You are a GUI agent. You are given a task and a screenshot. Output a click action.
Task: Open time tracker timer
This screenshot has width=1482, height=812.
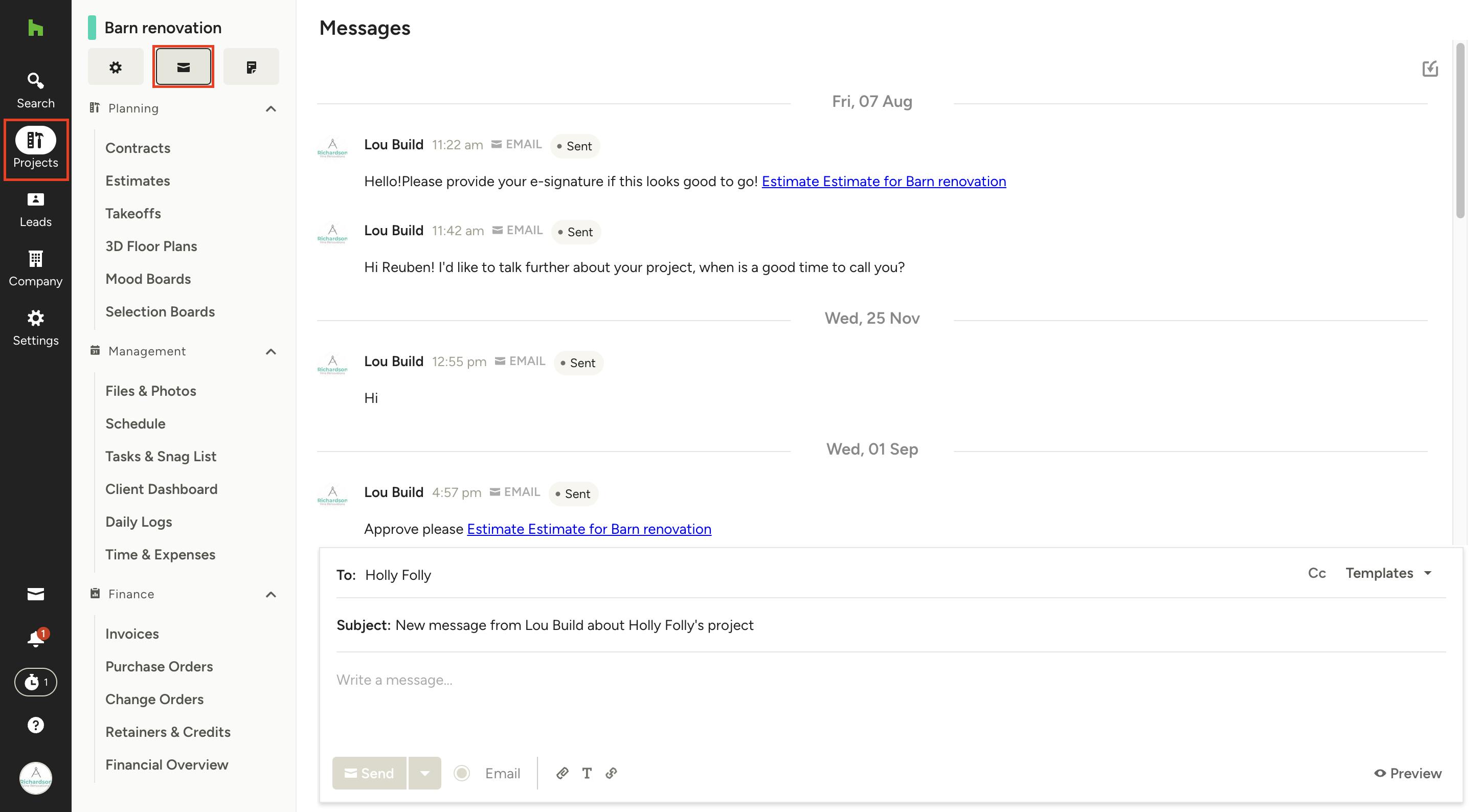(36, 682)
